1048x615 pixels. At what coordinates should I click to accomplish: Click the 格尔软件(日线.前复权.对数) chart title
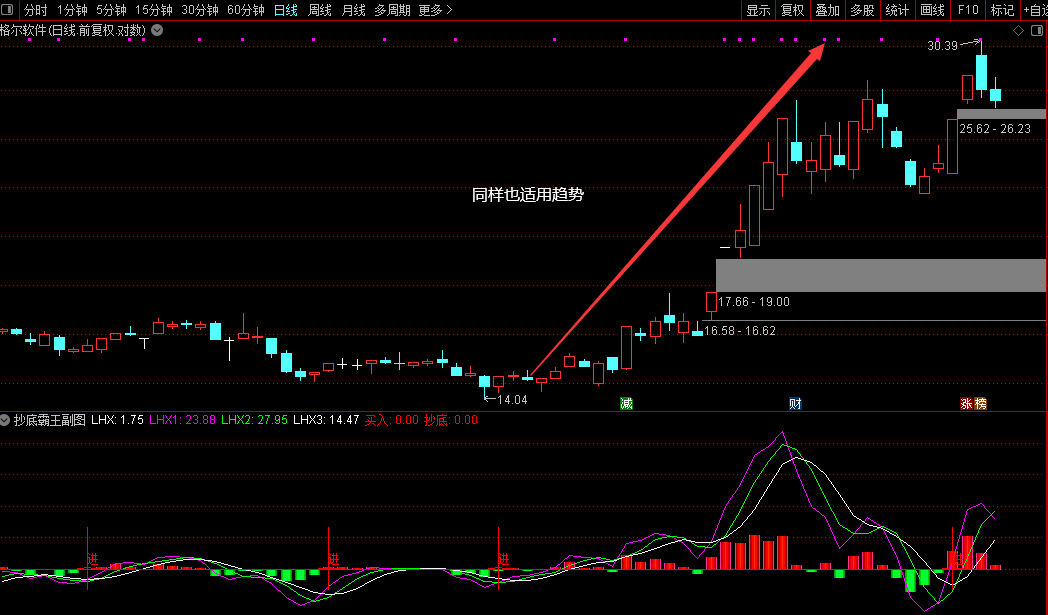[x=73, y=31]
